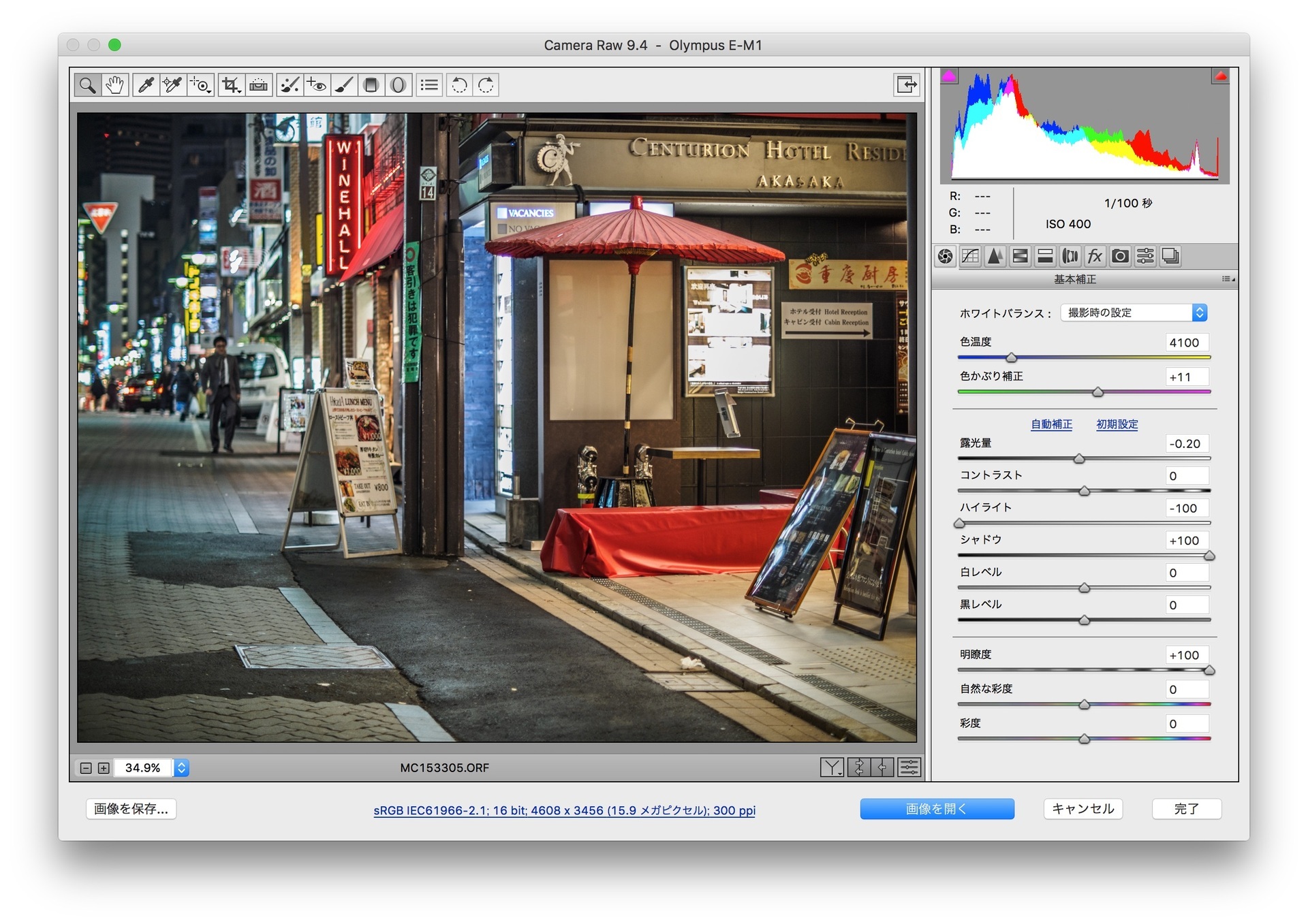Toggle before/after view with Y button
Viewport: 1308px width, 924px height.
pos(832,768)
